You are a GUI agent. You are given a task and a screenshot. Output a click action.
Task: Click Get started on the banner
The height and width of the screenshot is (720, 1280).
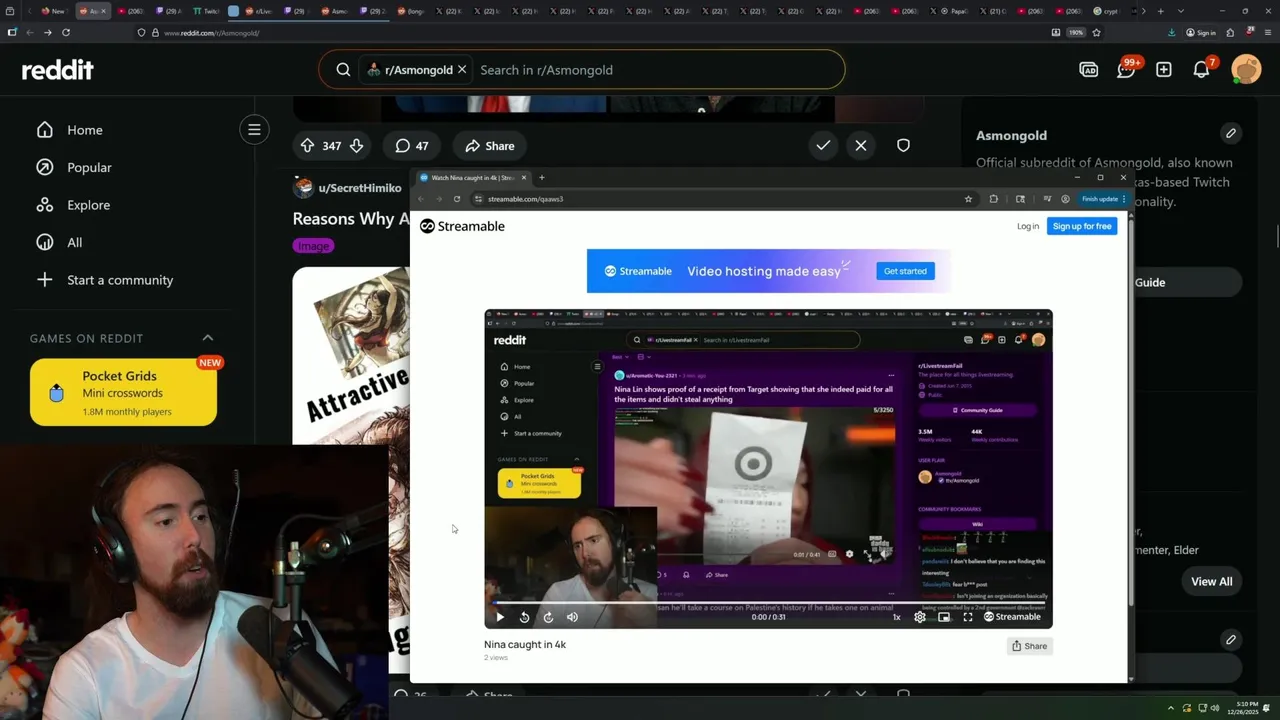pyautogui.click(x=905, y=271)
